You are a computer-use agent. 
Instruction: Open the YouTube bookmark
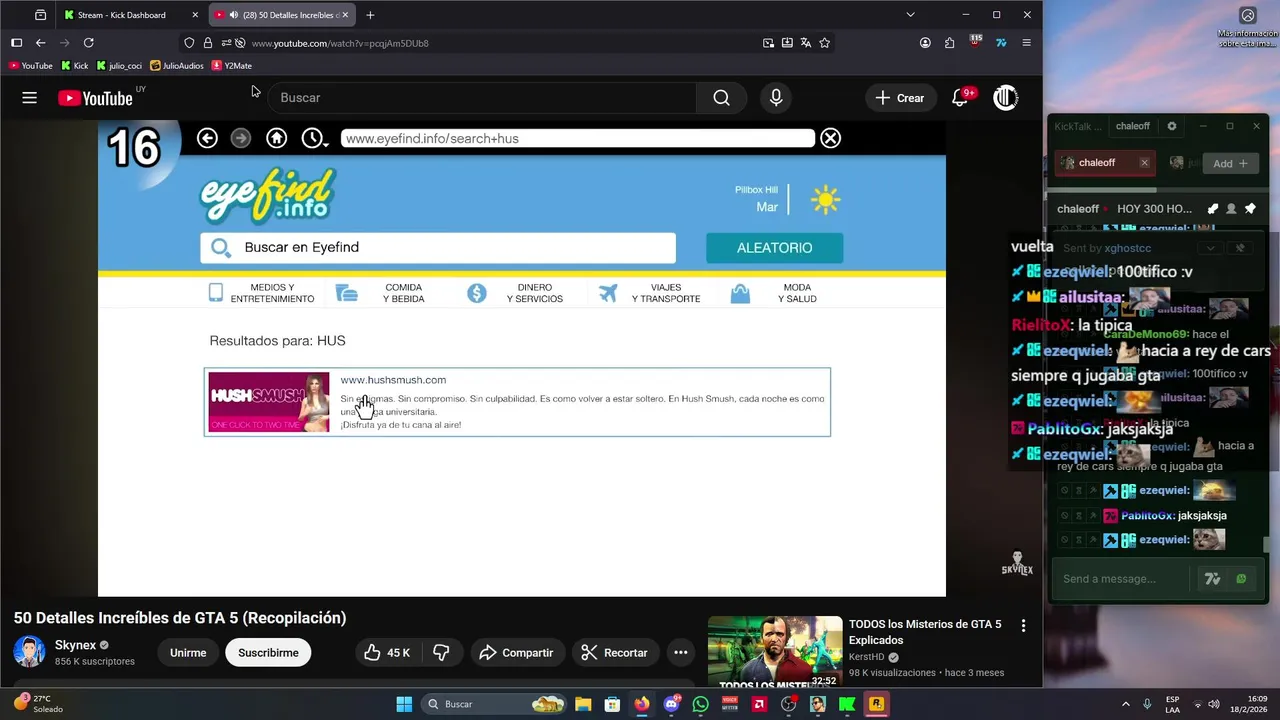[30, 66]
